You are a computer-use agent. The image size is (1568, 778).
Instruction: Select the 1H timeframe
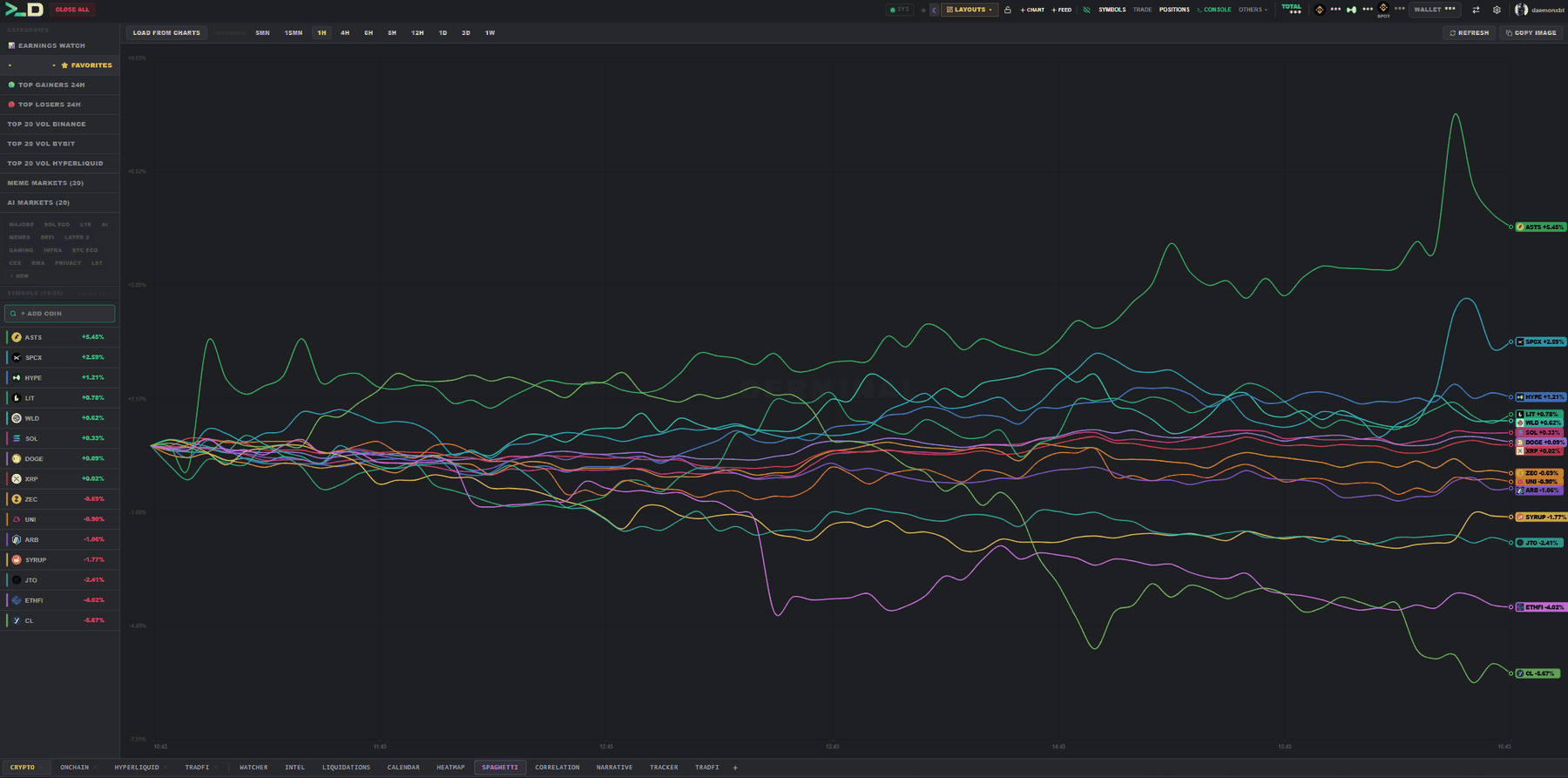321,33
